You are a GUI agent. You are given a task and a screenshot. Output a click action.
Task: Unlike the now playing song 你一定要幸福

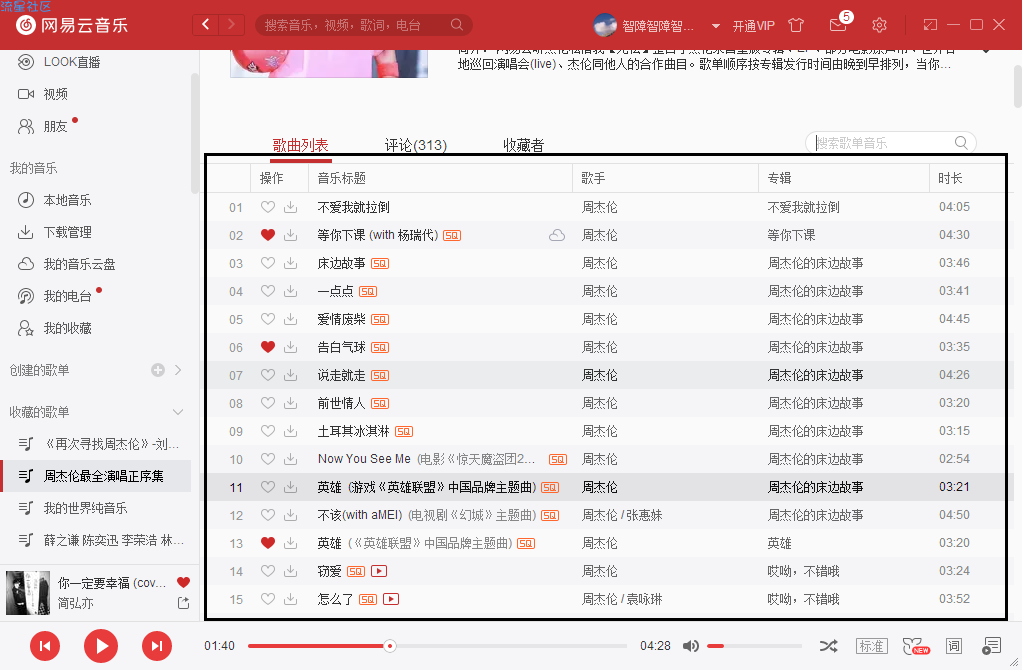(x=183, y=583)
